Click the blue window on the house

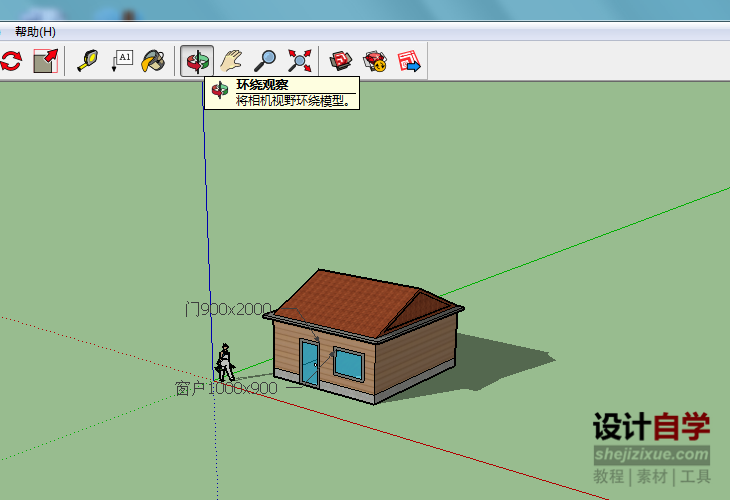(x=348, y=363)
